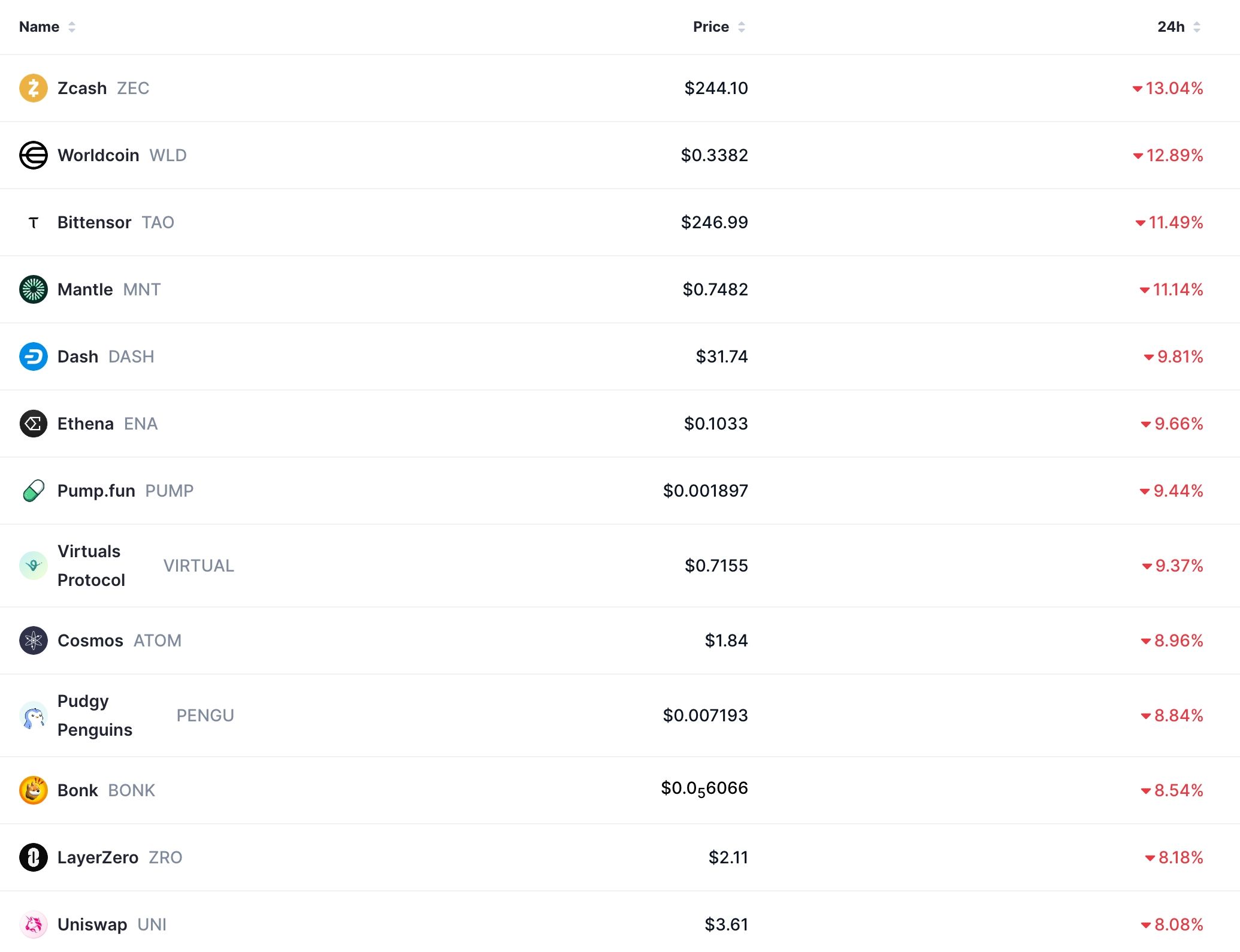
Task: Click the Bonk dog logo
Action: click(34, 790)
